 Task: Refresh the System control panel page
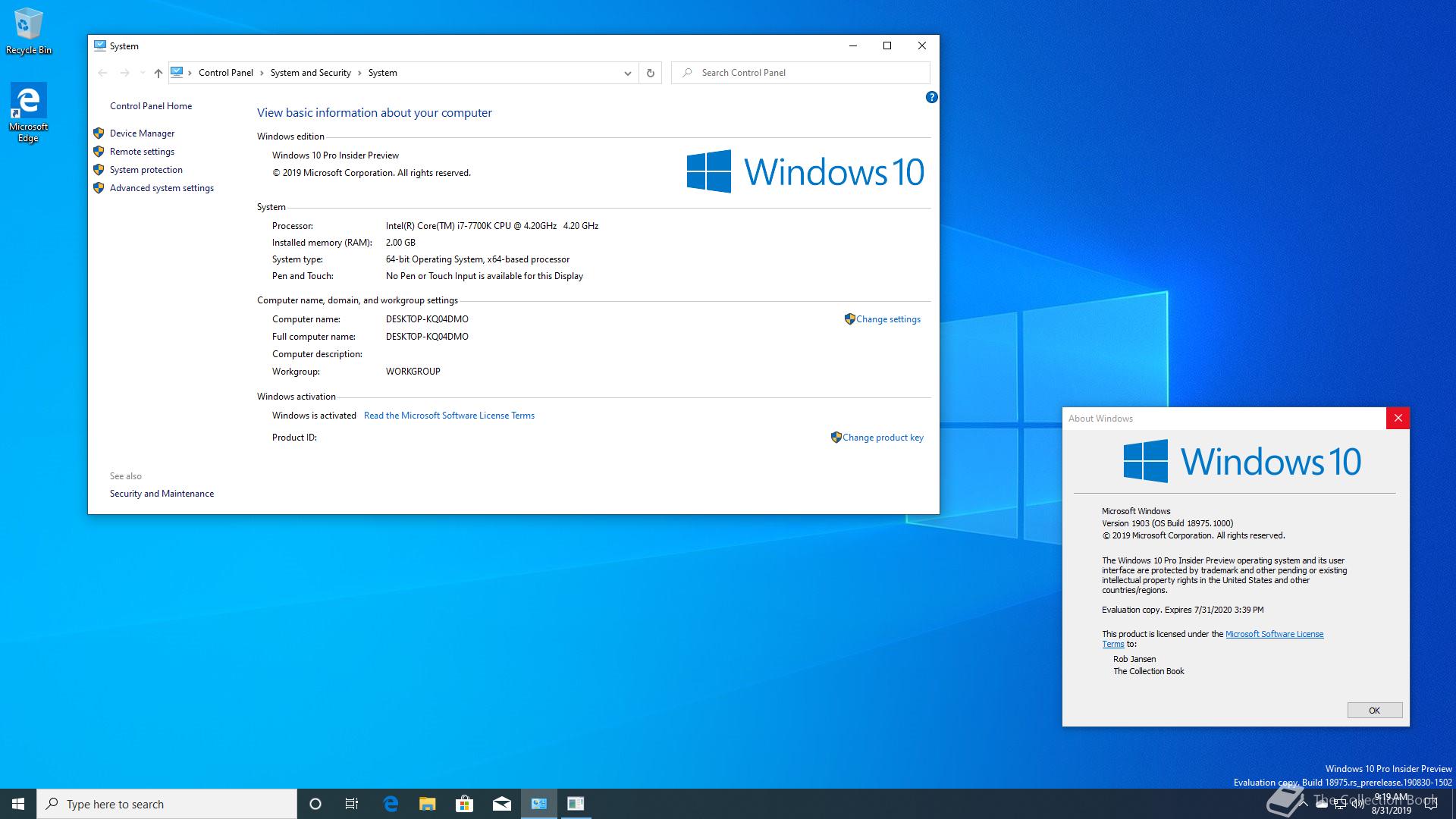click(x=650, y=73)
